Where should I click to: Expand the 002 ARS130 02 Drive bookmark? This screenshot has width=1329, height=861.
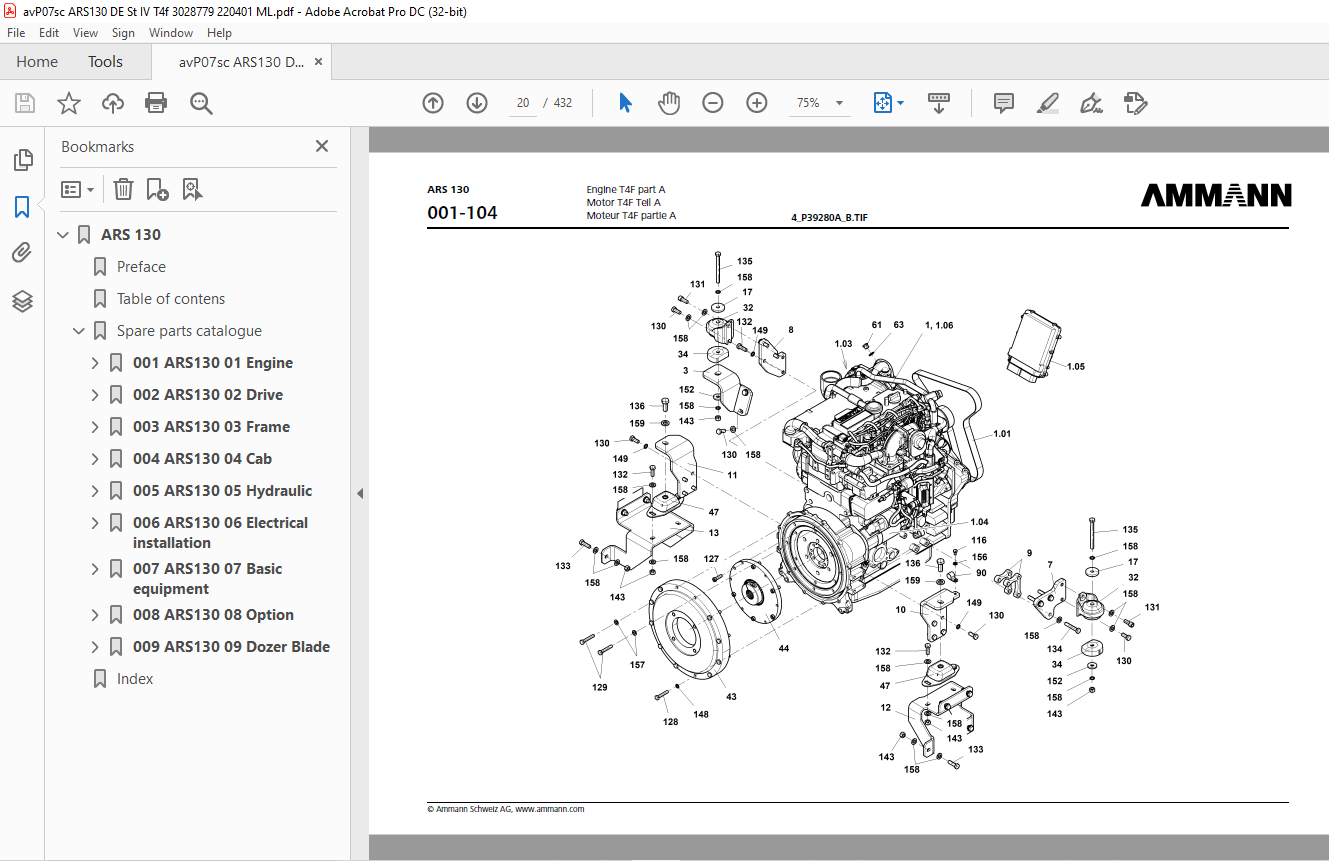click(x=95, y=395)
